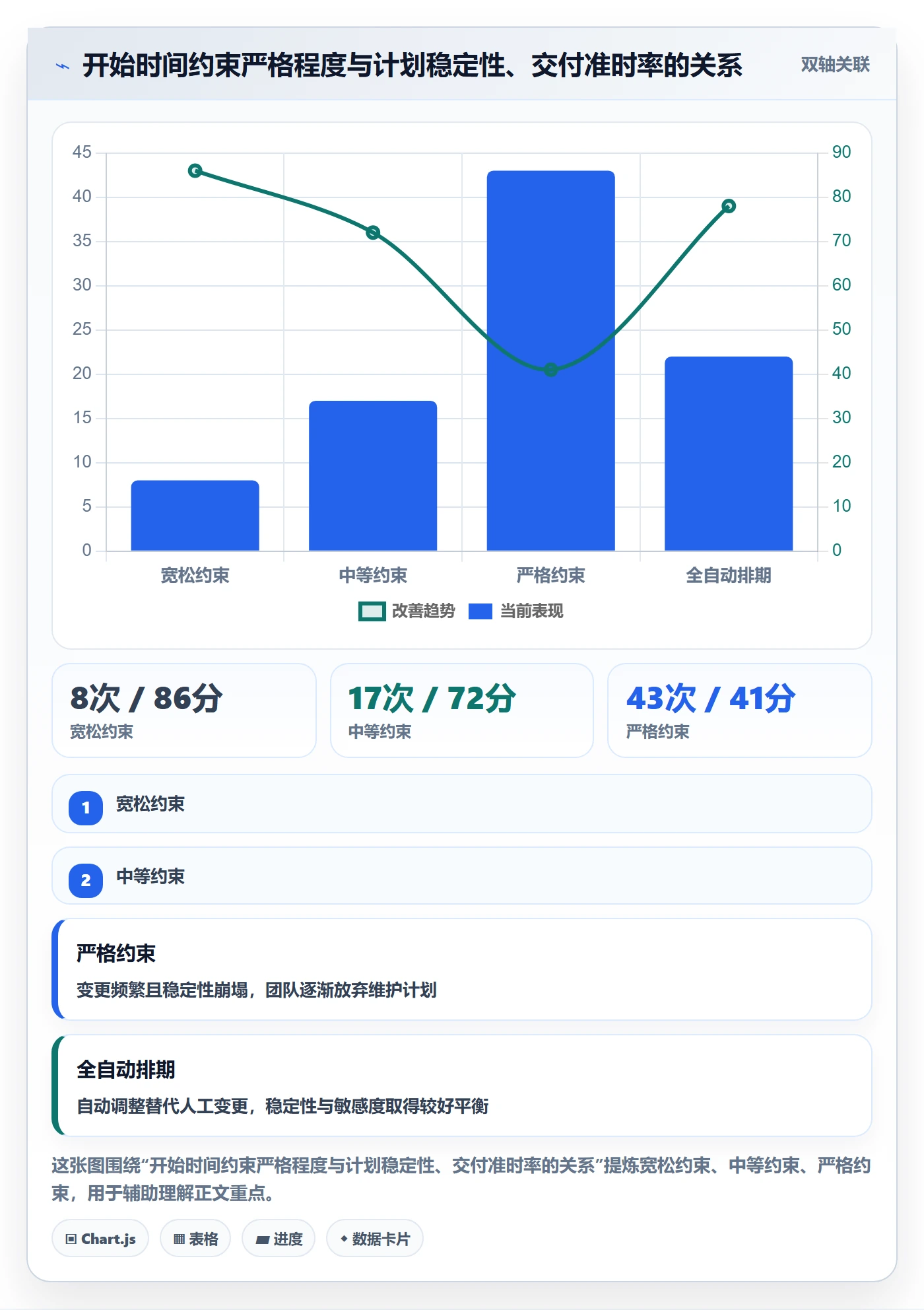Click text 变更频繁且稳定性崩塌

pos(162,990)
